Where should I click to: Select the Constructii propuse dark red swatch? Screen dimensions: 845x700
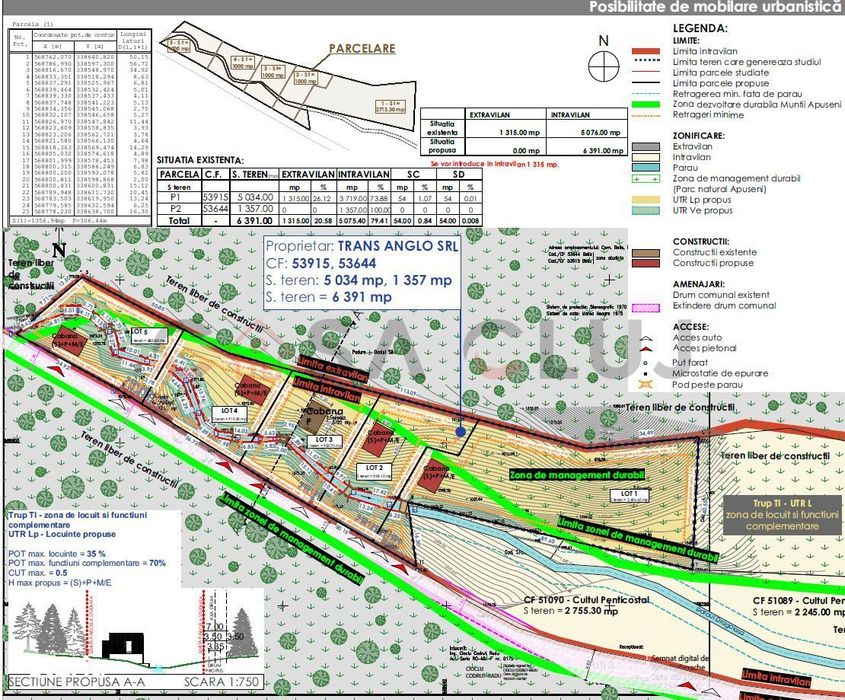point(646,264)
